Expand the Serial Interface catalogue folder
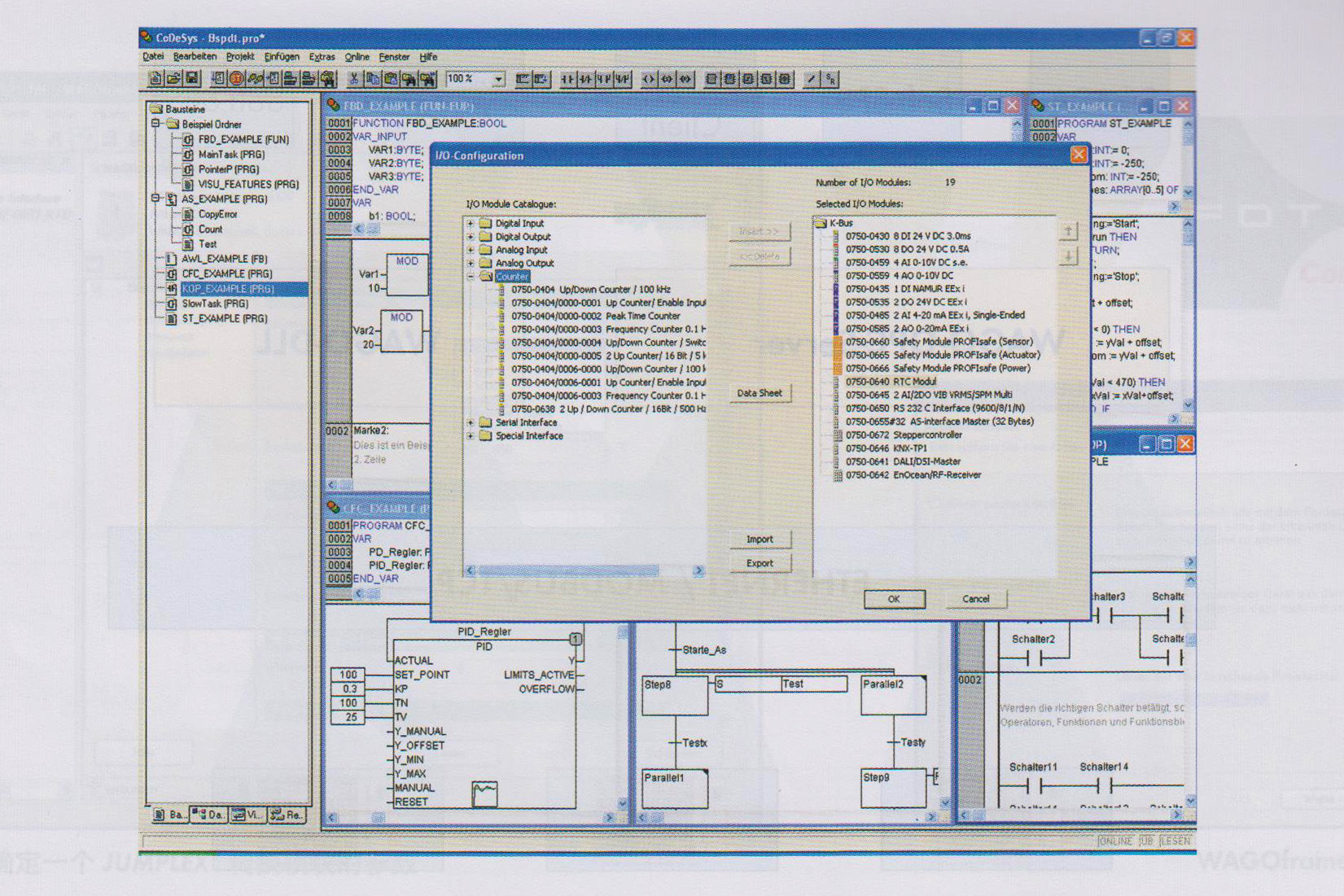 (x=471, y=422)
